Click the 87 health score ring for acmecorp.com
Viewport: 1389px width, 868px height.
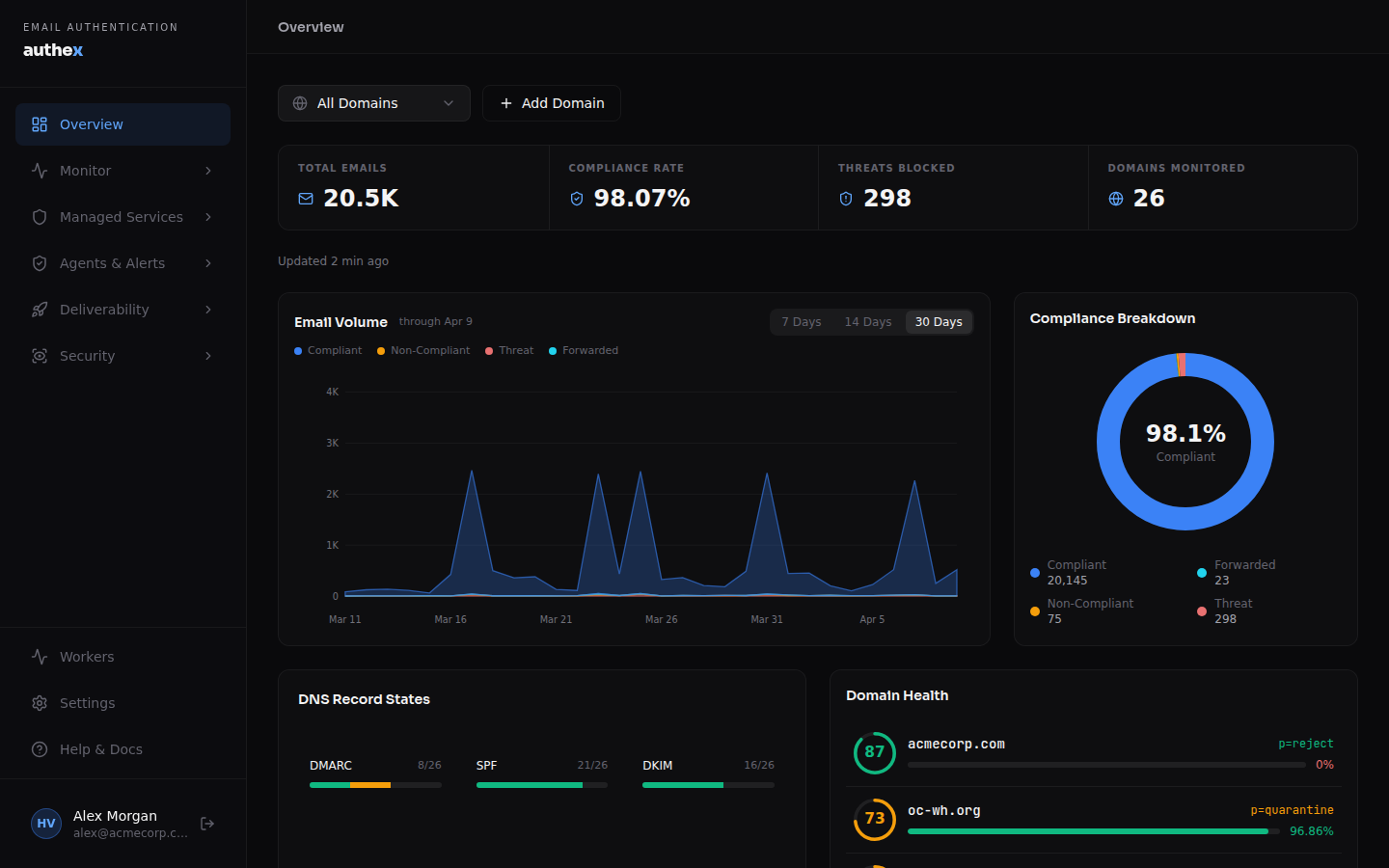pyautogui.click(x=875, y=752)
